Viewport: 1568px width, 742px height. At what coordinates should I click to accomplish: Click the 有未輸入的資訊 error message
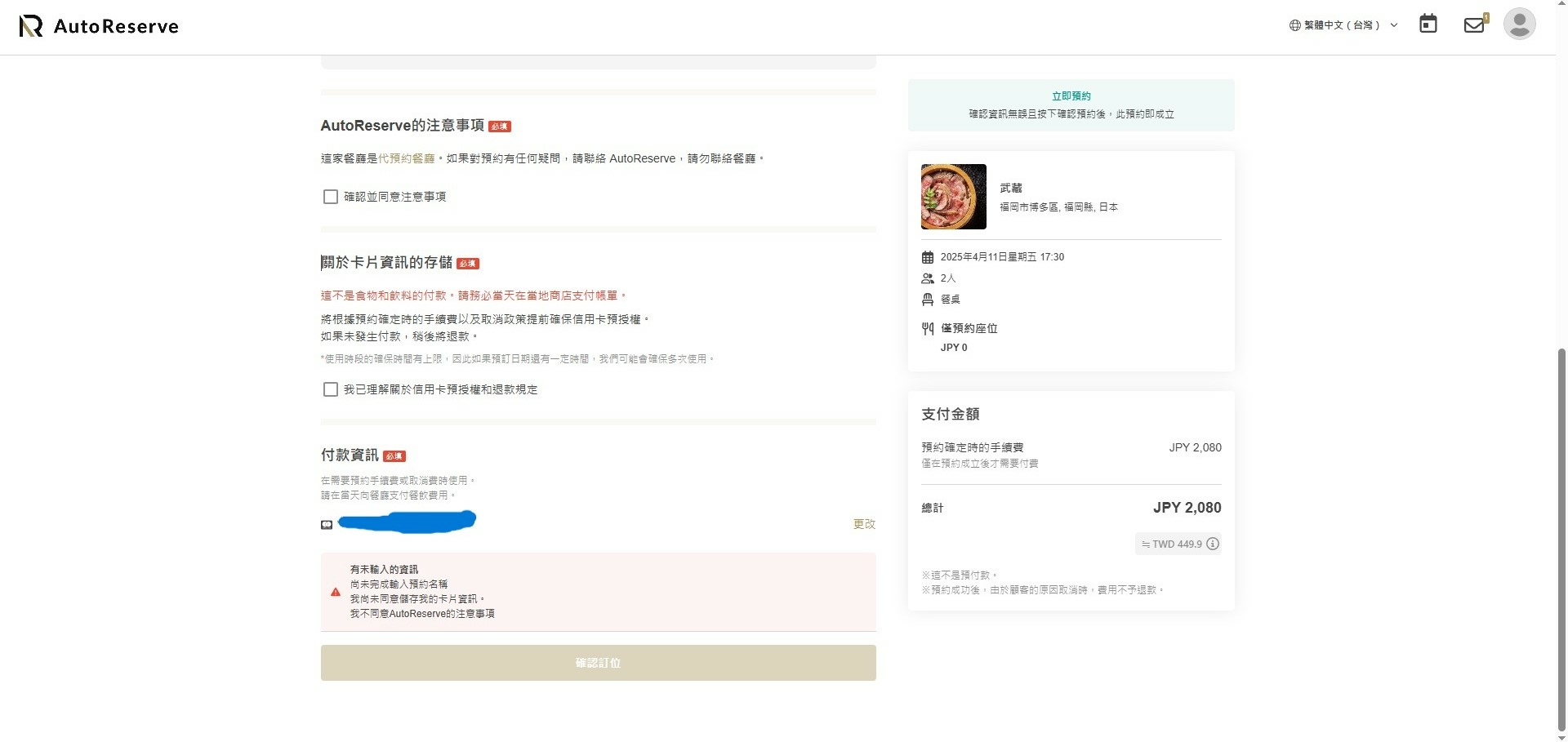384,570
